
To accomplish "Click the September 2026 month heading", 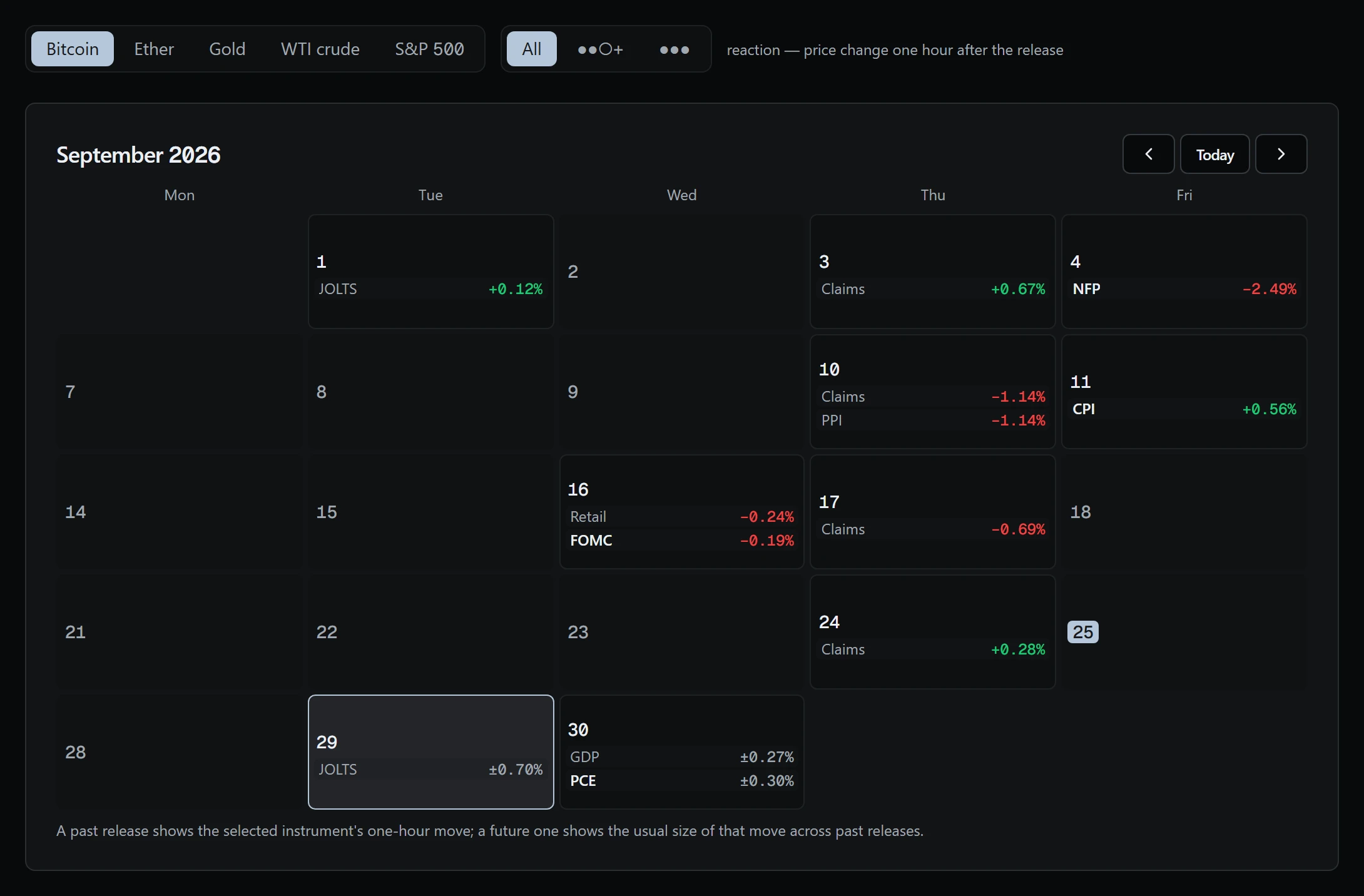I will pos(138,155).
